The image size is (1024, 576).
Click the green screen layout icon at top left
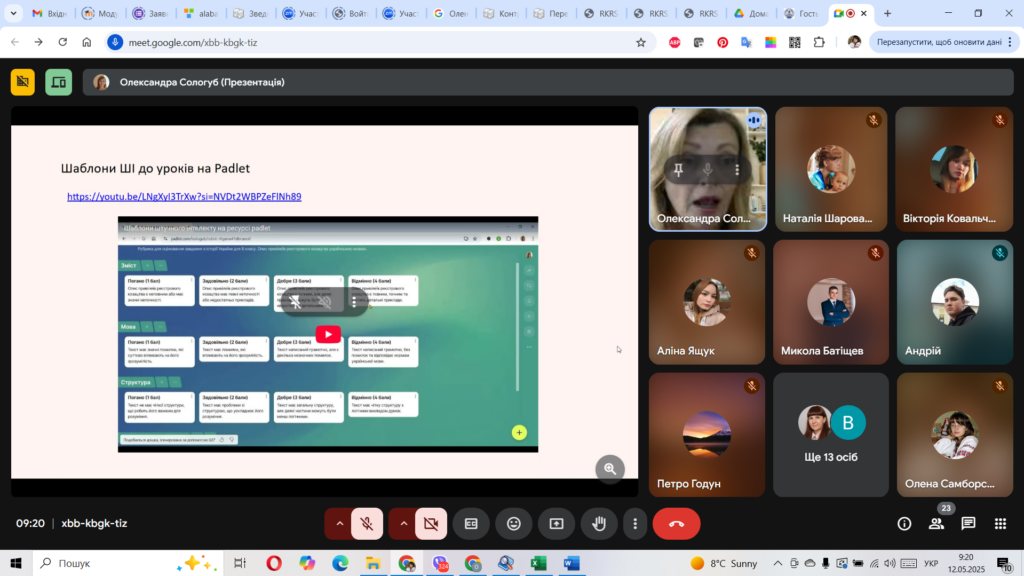point(59,82)
